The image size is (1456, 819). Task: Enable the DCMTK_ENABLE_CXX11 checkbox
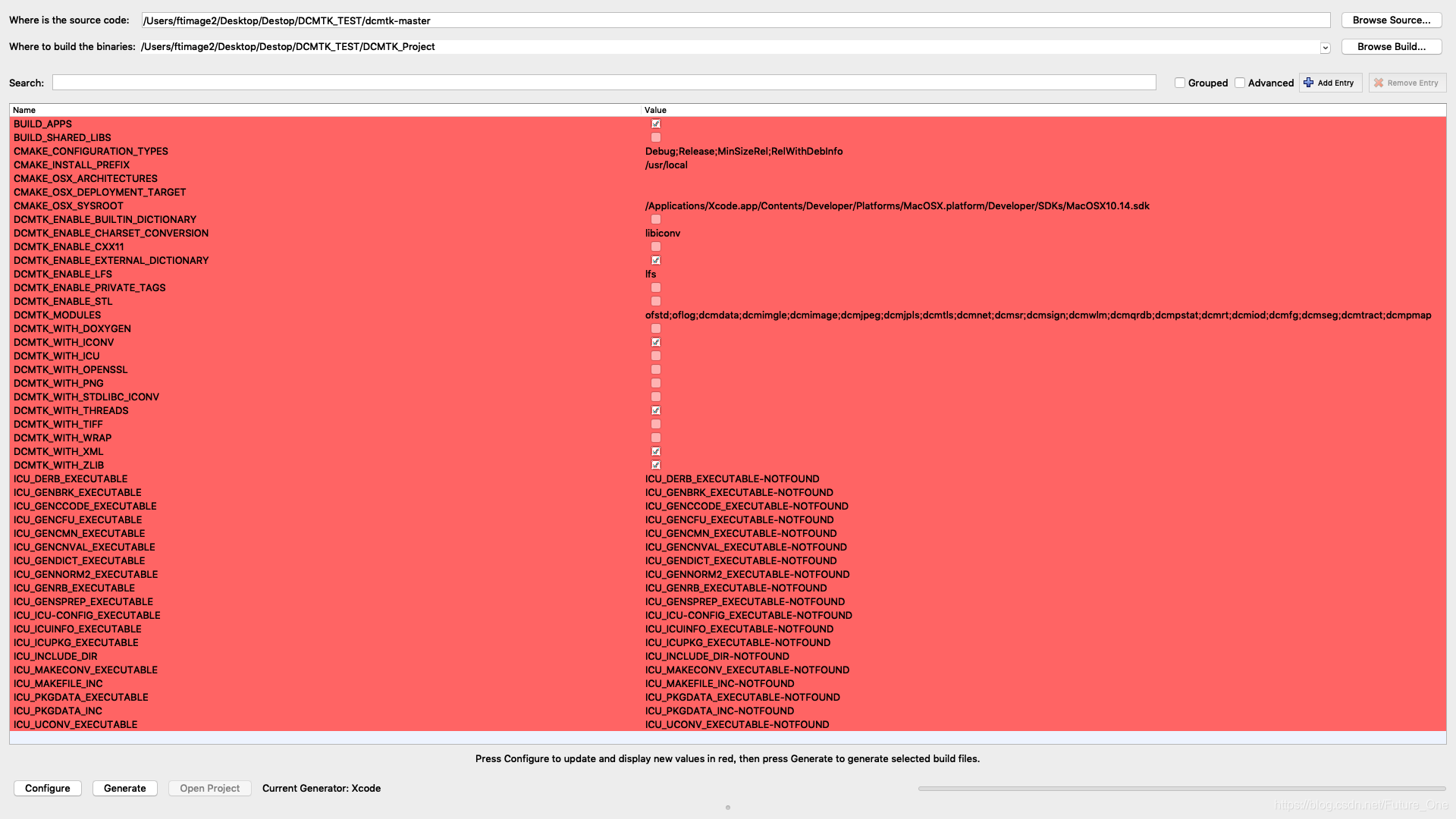pos(656,246)
